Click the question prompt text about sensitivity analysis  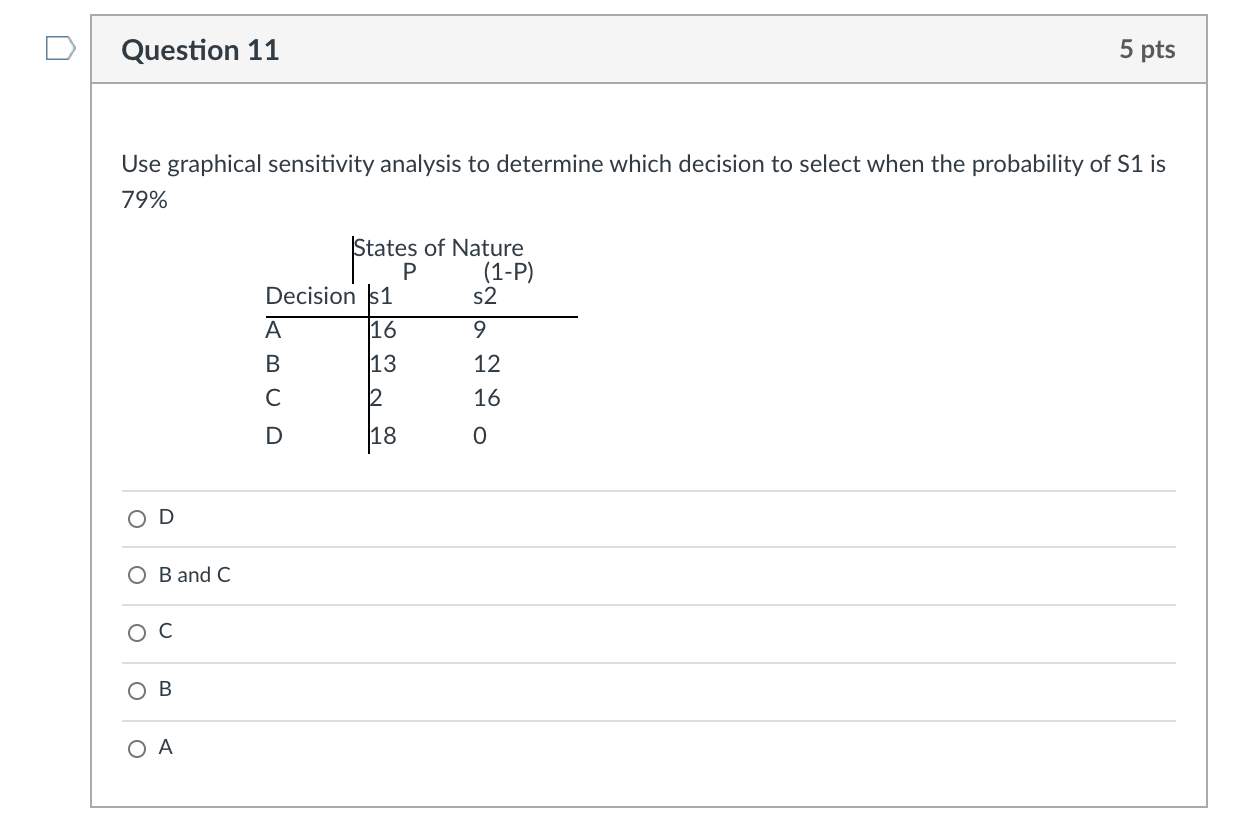pos(642,164)
